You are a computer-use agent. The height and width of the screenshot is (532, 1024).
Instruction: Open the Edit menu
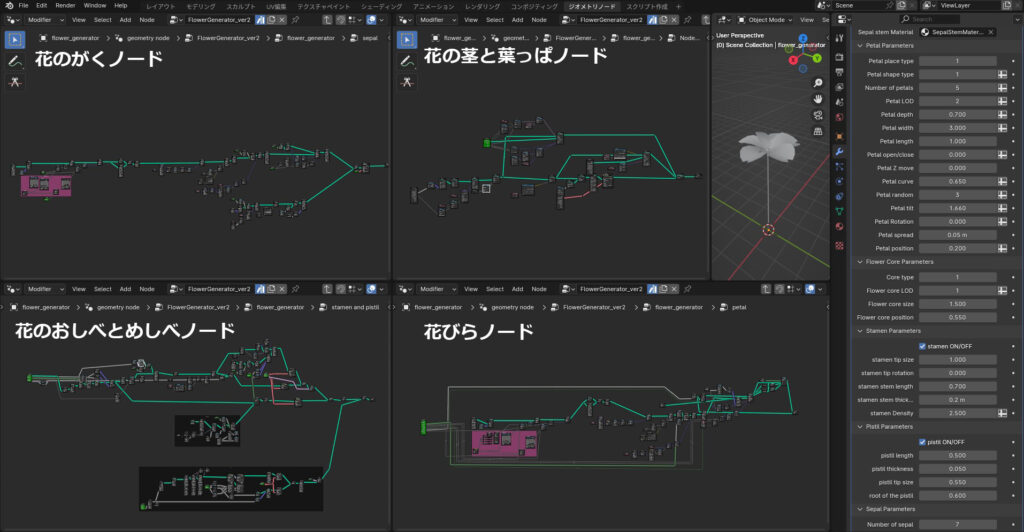pos(42,5)
